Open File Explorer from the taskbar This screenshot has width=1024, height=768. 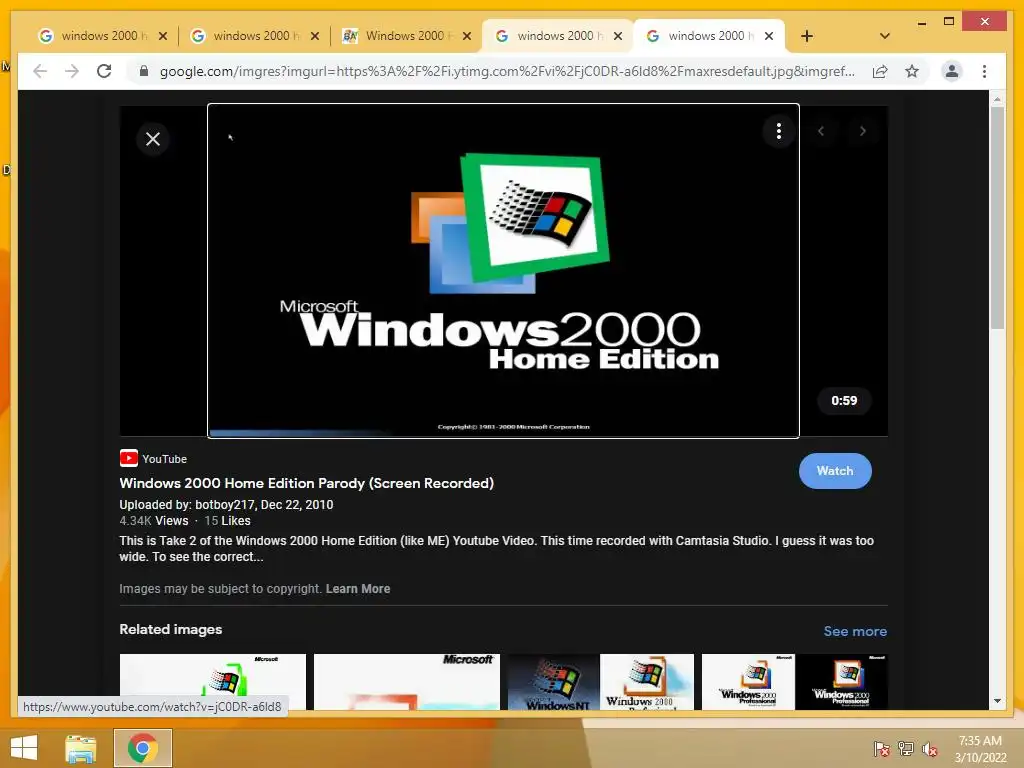click(80, 748)
